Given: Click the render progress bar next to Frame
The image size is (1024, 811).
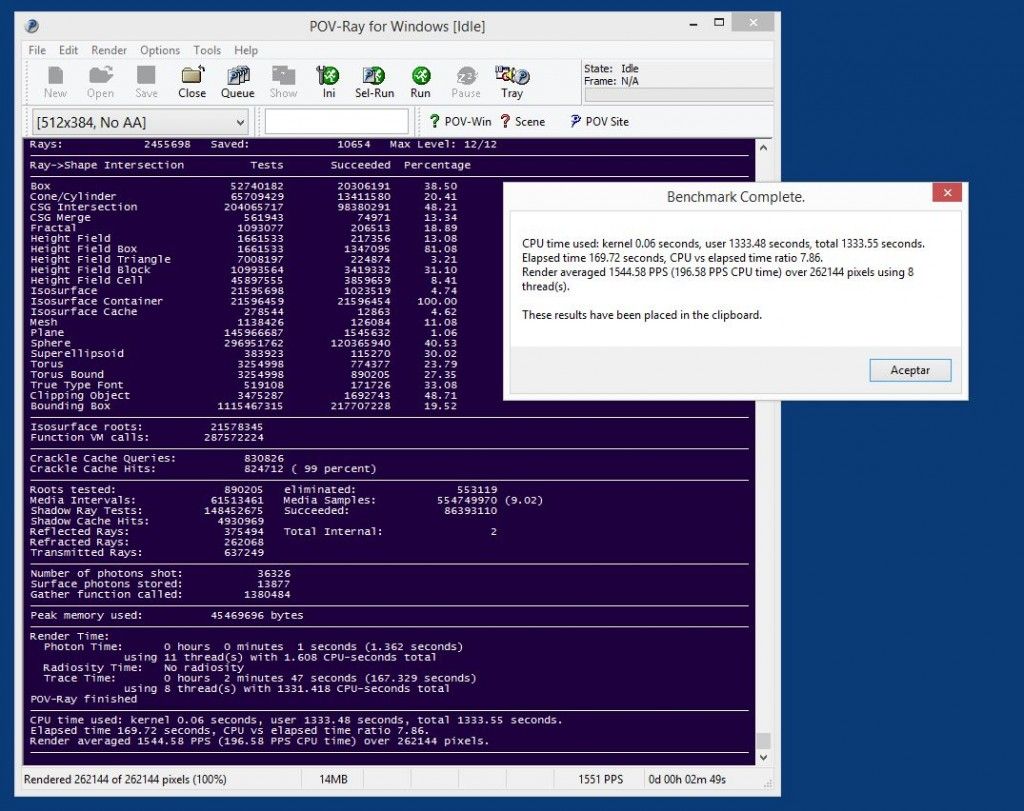Looking at the screenshot, I should click(679, 95).
